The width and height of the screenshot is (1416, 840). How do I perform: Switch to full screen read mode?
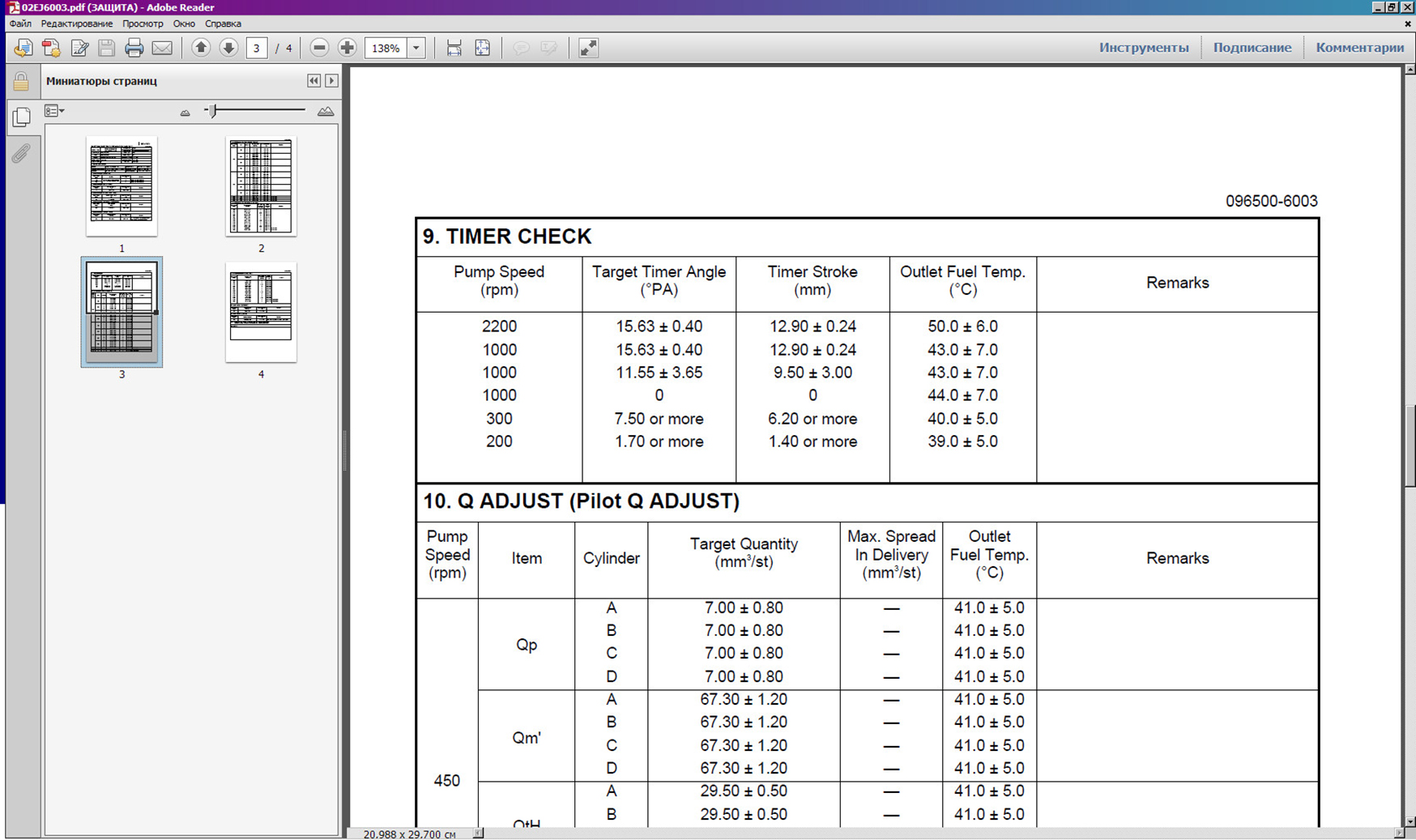point(588,49)
